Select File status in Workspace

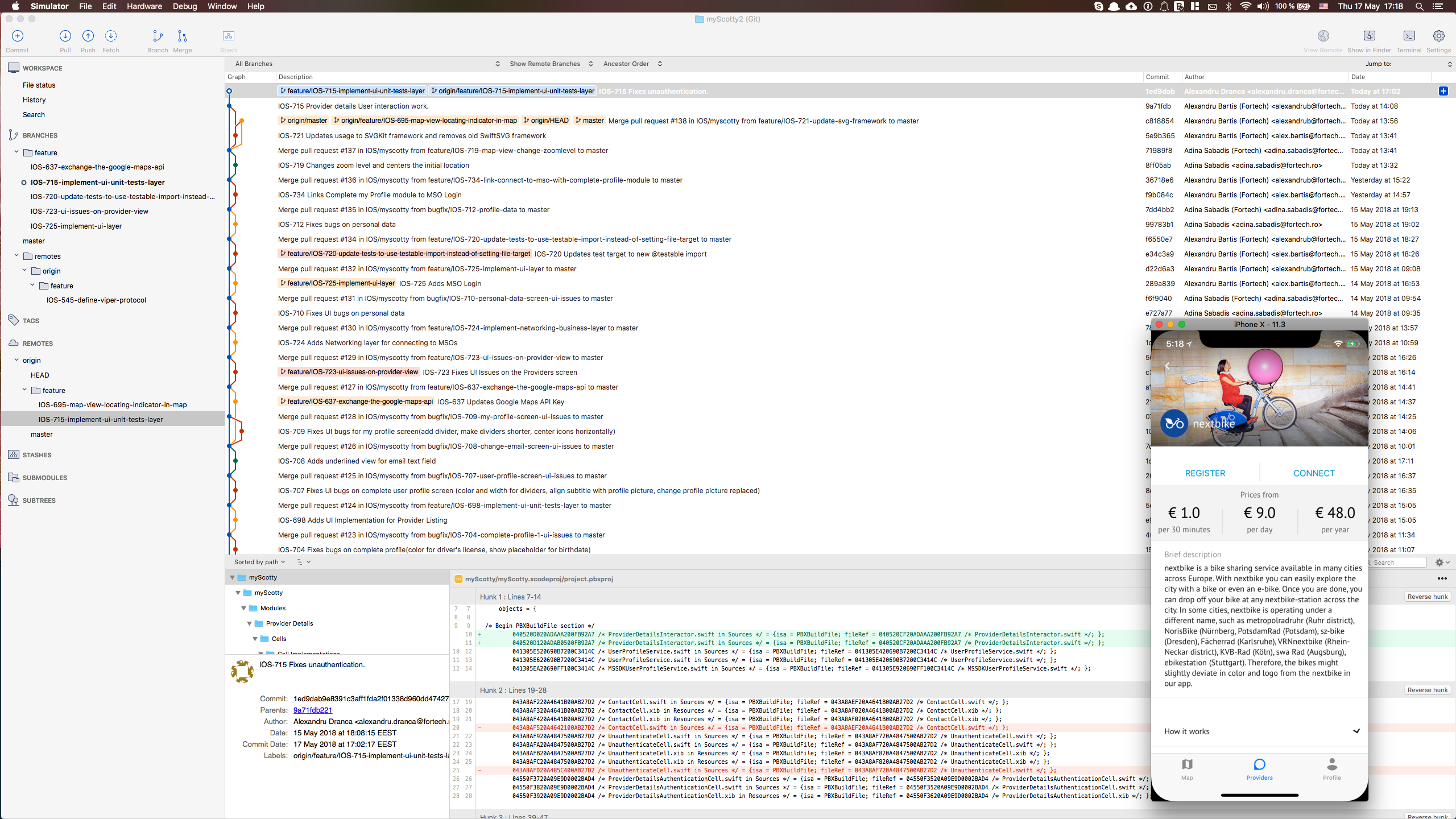(x=39, y=85)
